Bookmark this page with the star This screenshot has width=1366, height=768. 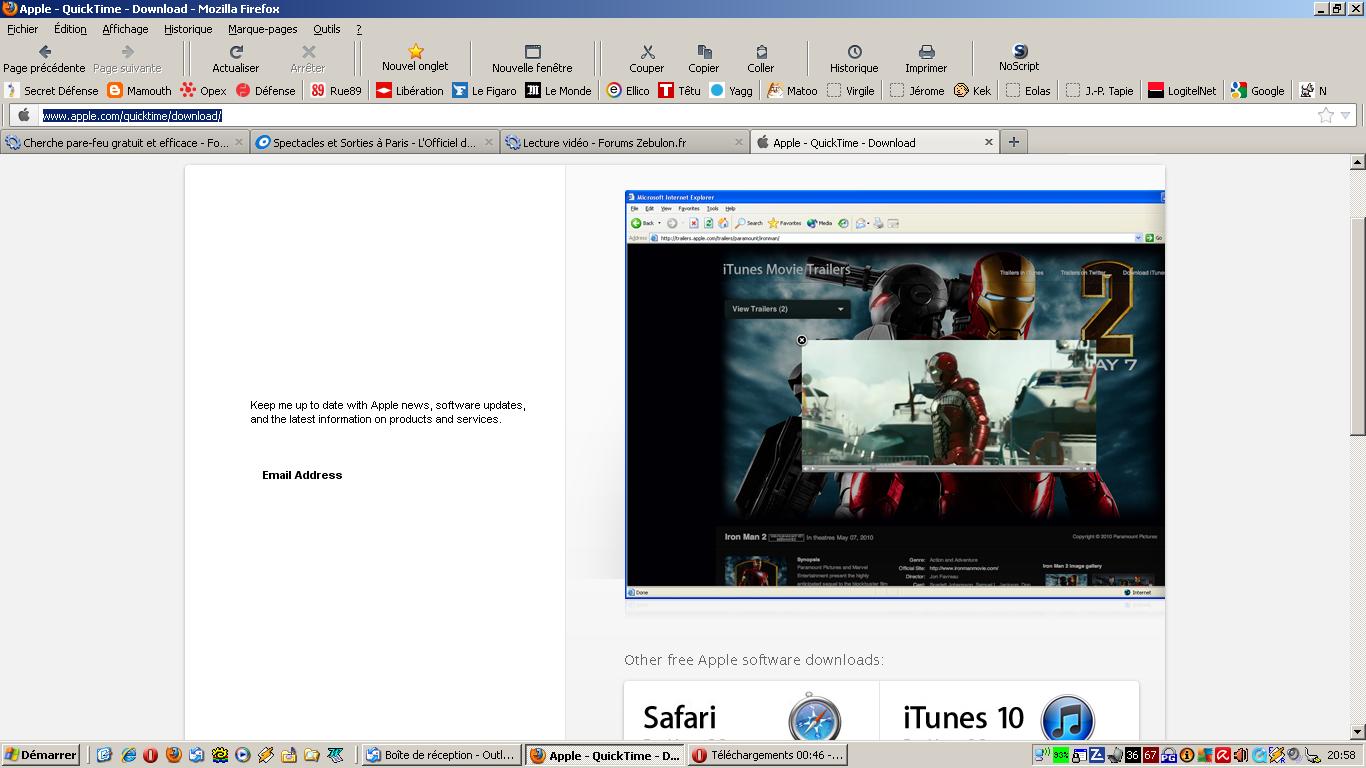click(1326, 115)
